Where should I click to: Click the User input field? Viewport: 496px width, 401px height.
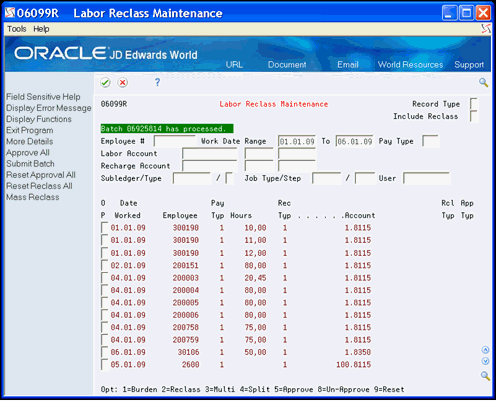click(426, 178)
